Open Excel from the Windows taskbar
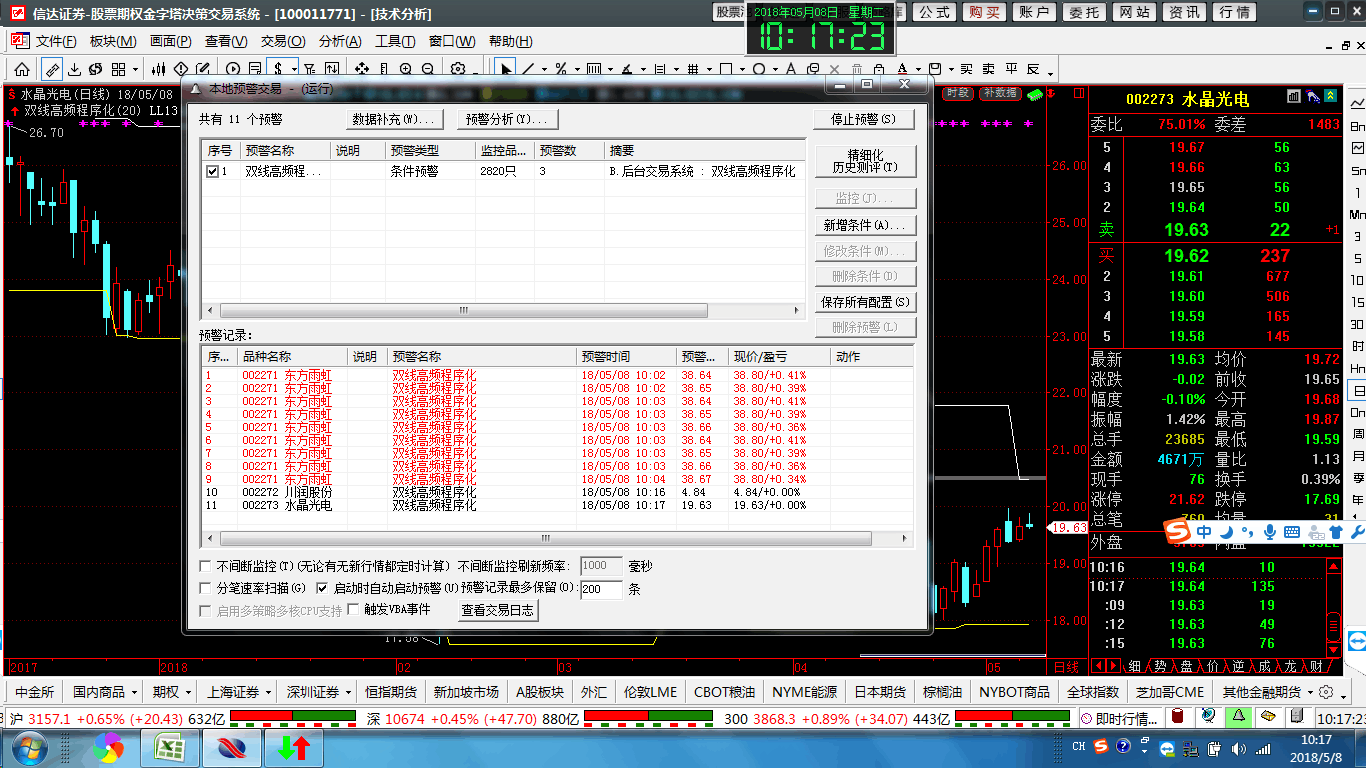The height and width of the screenshot is (768, 1366). click(169, 748)
